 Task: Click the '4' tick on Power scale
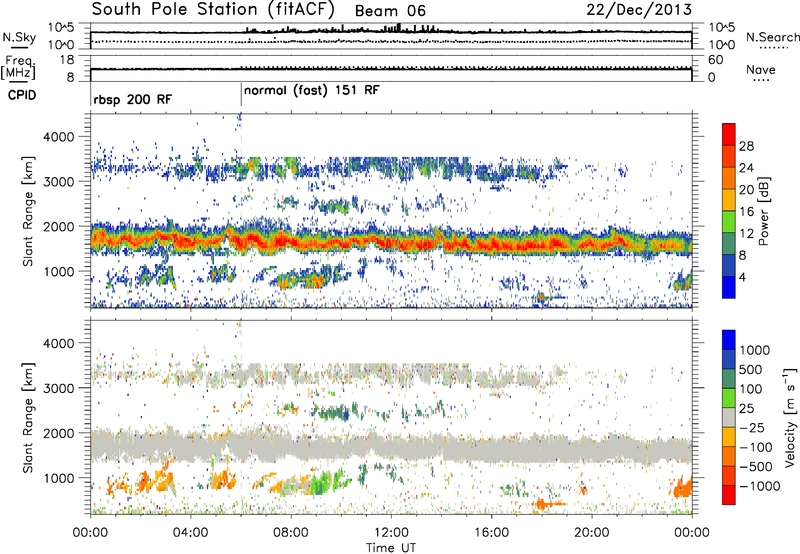click(743, 277)
